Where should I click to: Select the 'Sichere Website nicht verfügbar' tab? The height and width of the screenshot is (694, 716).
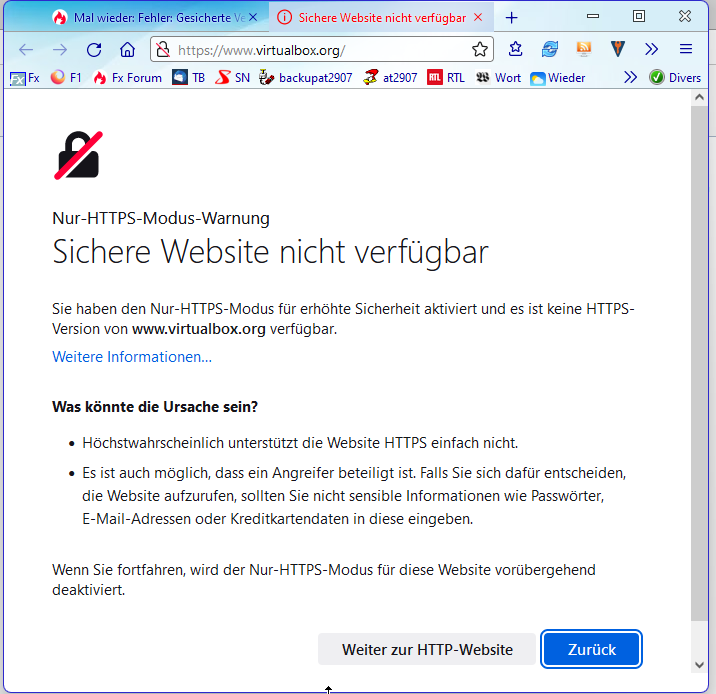(x=381, y=18)
